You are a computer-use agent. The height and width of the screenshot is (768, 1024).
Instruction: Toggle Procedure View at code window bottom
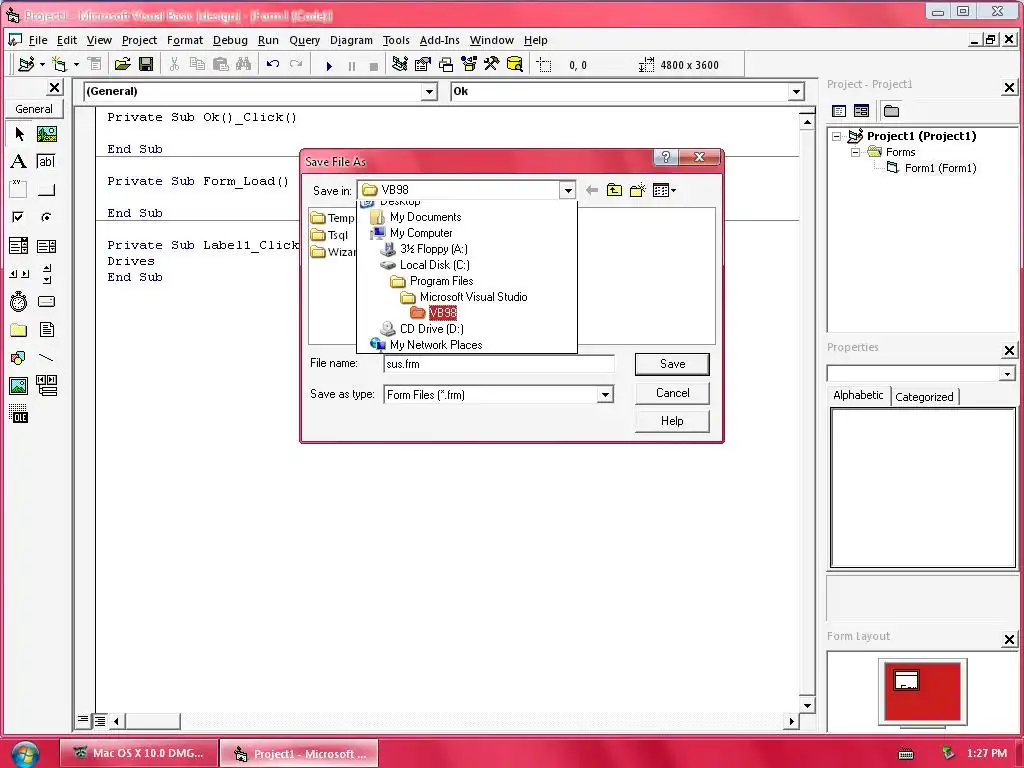tap(83, 720)
